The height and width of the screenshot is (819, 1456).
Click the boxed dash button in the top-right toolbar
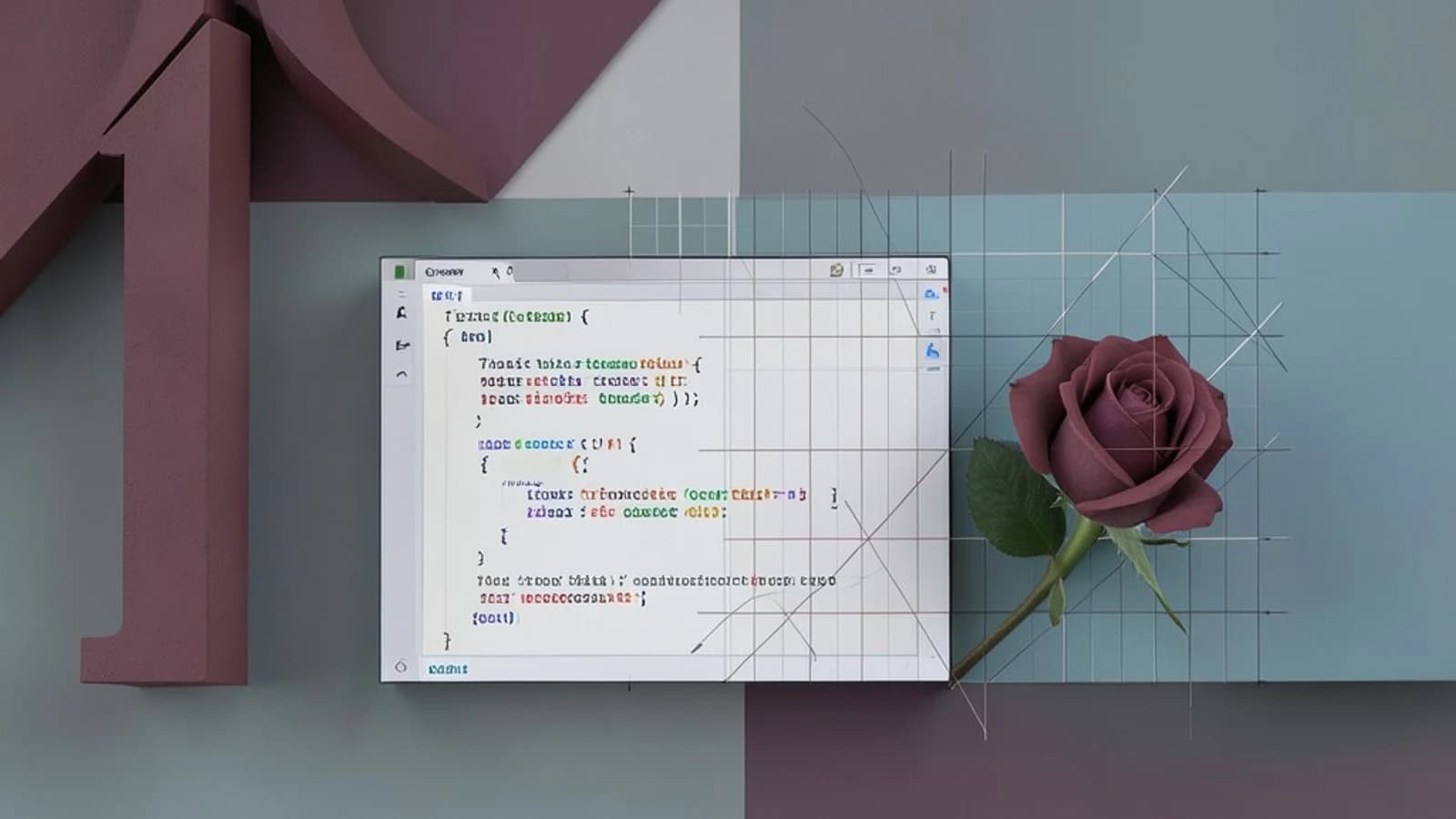pyautogui.click(x=867, y=270)
